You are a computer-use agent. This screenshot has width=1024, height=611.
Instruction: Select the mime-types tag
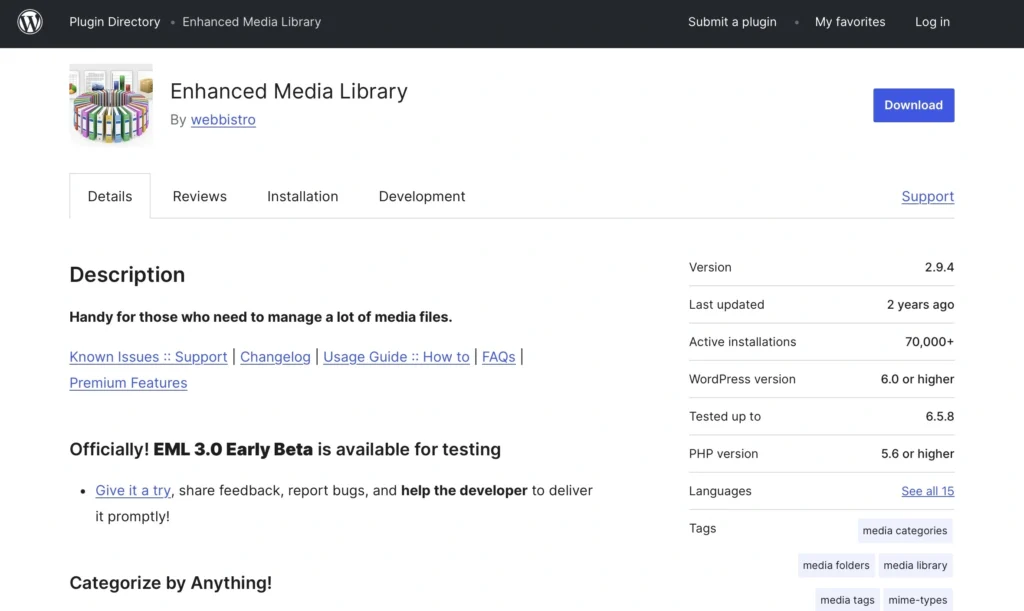tap(918, 600)
